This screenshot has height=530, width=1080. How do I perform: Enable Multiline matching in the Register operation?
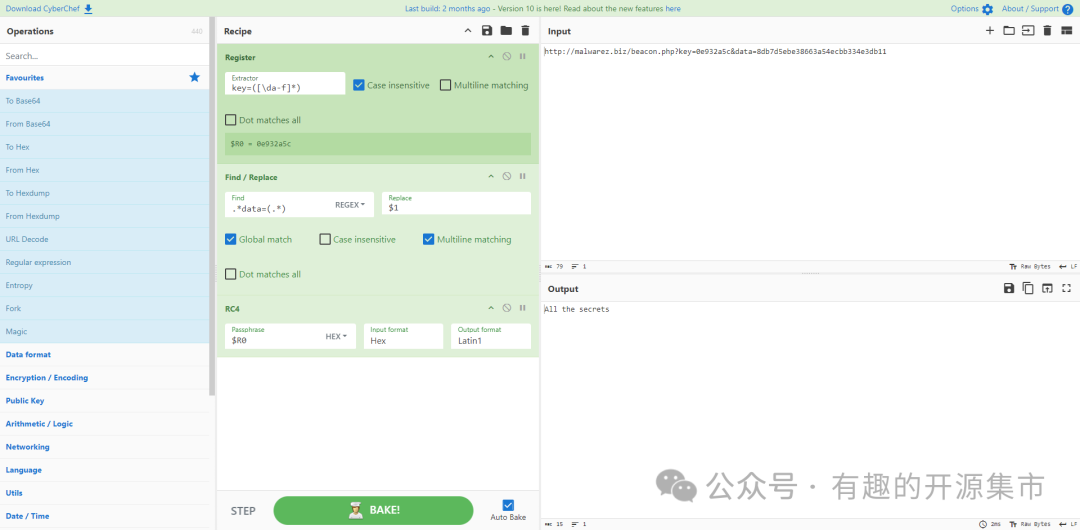(x=446, y=86)
